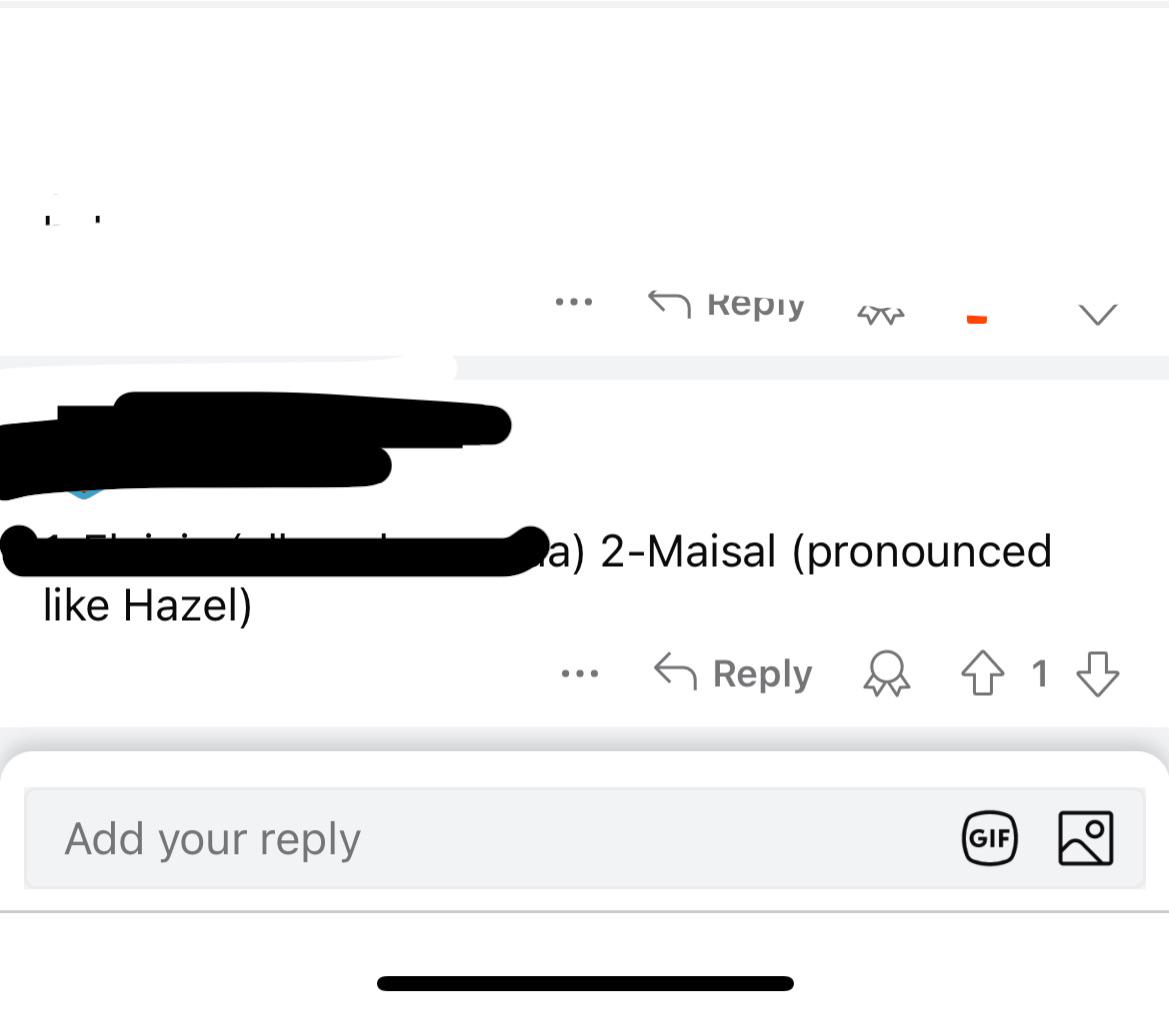Give an award to the Maisal comment
1169x1015 pixels.
pos(884,674)
